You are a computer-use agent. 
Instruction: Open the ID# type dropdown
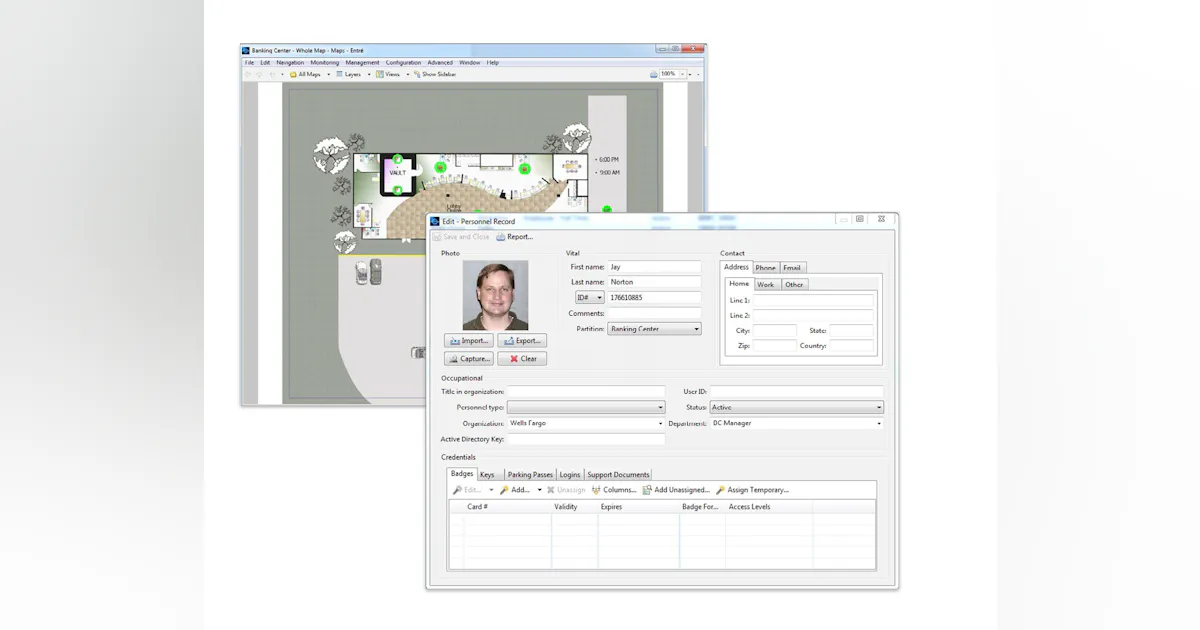590,297
